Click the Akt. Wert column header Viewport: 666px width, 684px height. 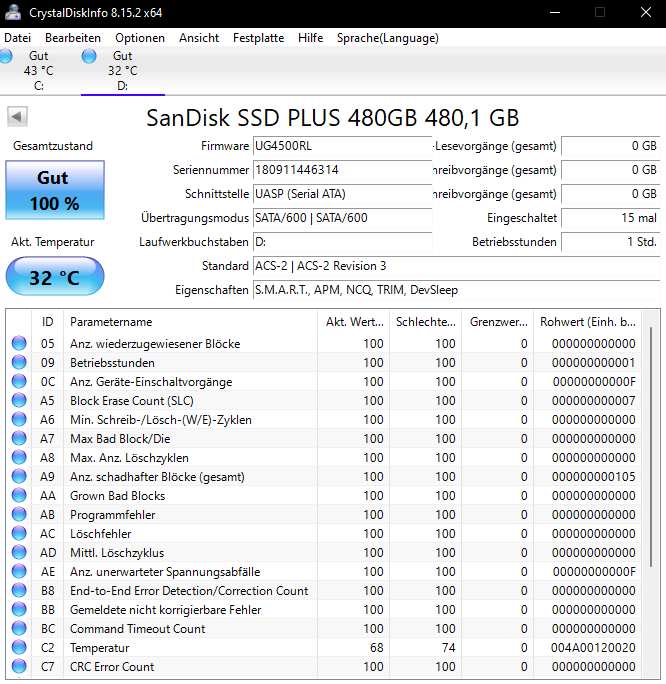[x=354, y=322]
